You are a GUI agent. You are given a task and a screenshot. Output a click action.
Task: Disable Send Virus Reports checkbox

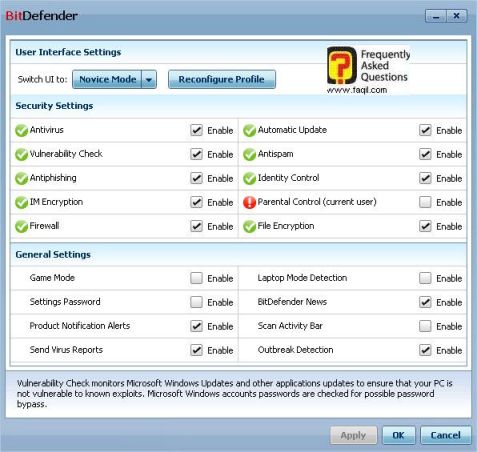pyautogui.click(x=196, y=350)
